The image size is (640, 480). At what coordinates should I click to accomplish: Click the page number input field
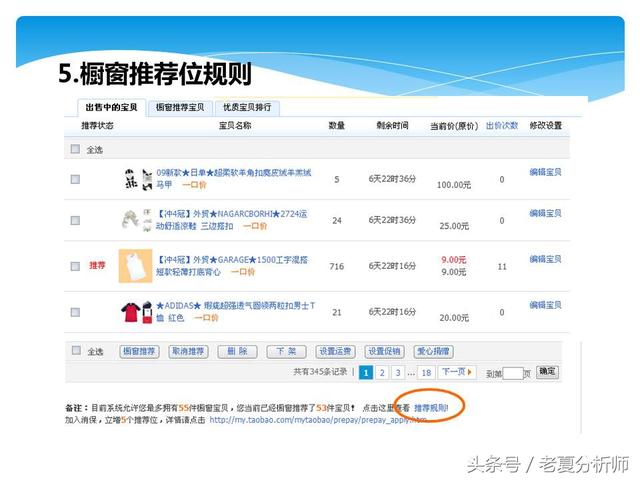[x=514, y=373]
